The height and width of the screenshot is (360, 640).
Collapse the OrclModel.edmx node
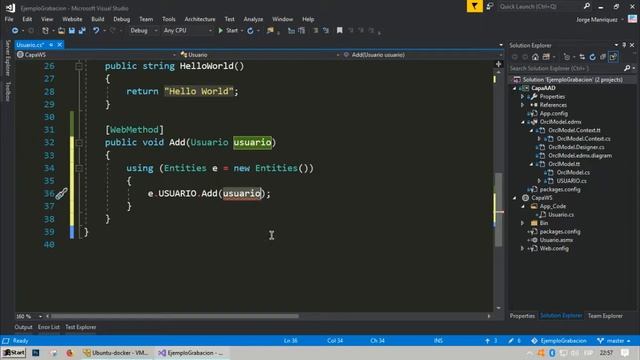[522, 122]
